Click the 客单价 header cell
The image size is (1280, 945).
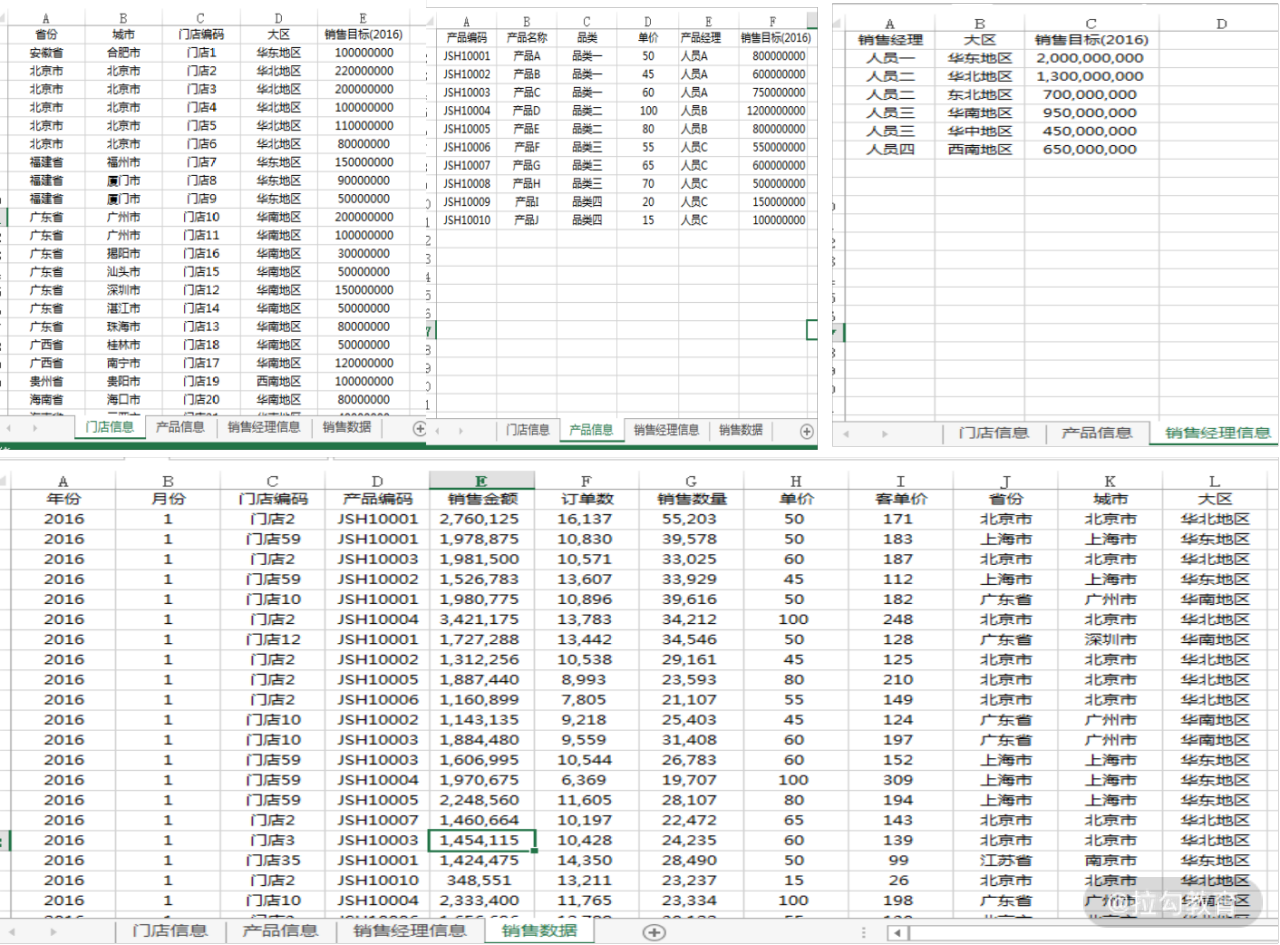point(899,499)
